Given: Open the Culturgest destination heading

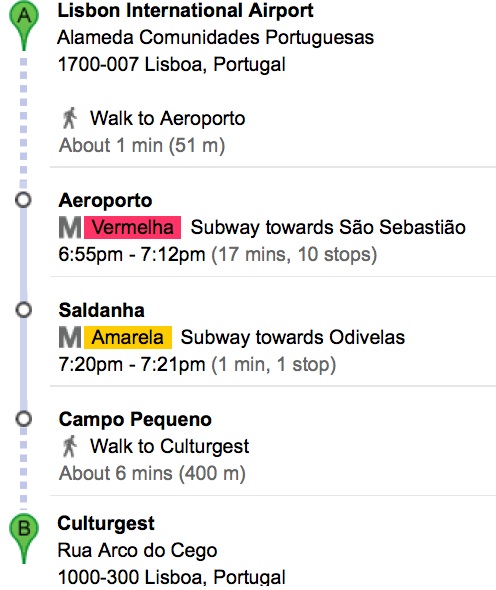Looking at the screenshot, I should (x=106, y=523).
